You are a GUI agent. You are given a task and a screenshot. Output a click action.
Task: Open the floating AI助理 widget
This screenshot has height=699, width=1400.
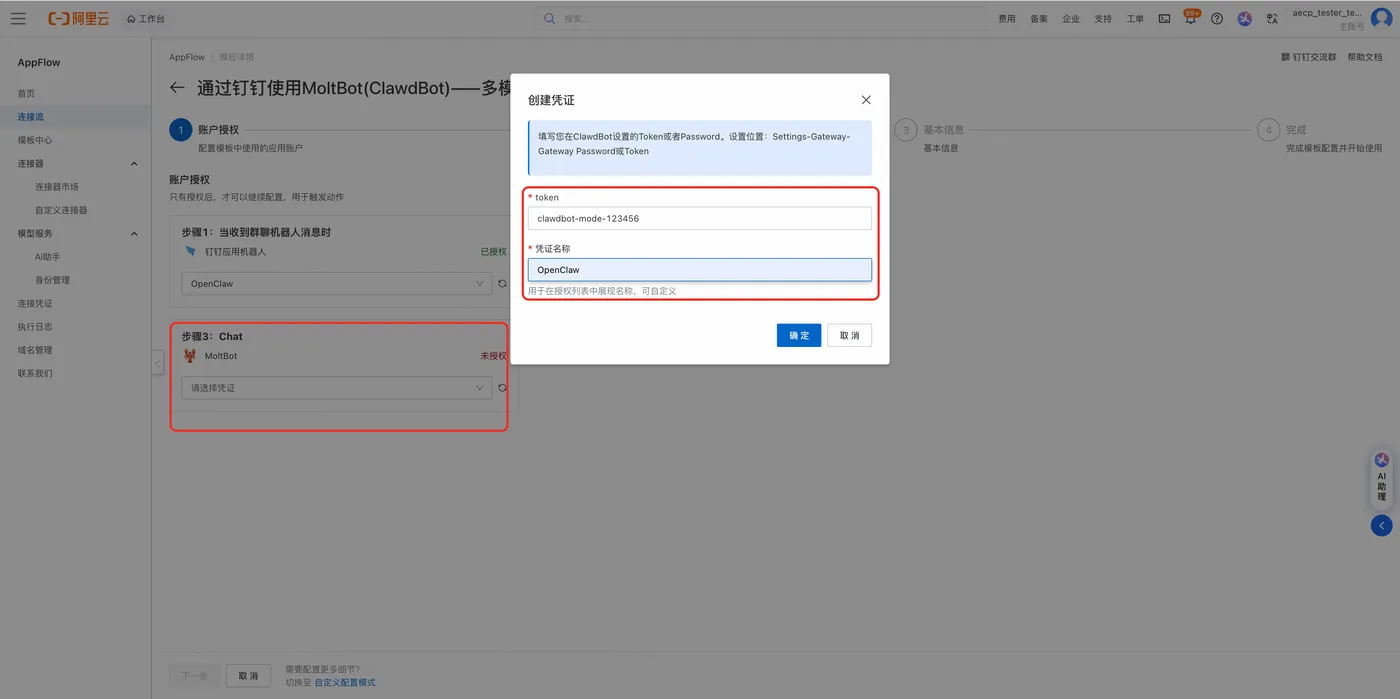click(x=1382, y=477)
